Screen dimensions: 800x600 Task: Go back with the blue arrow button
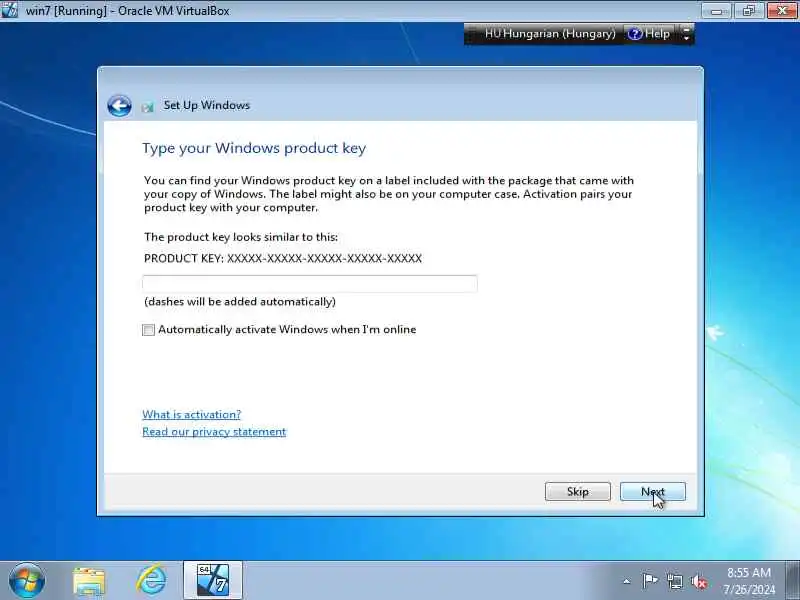tap(119, 106)
